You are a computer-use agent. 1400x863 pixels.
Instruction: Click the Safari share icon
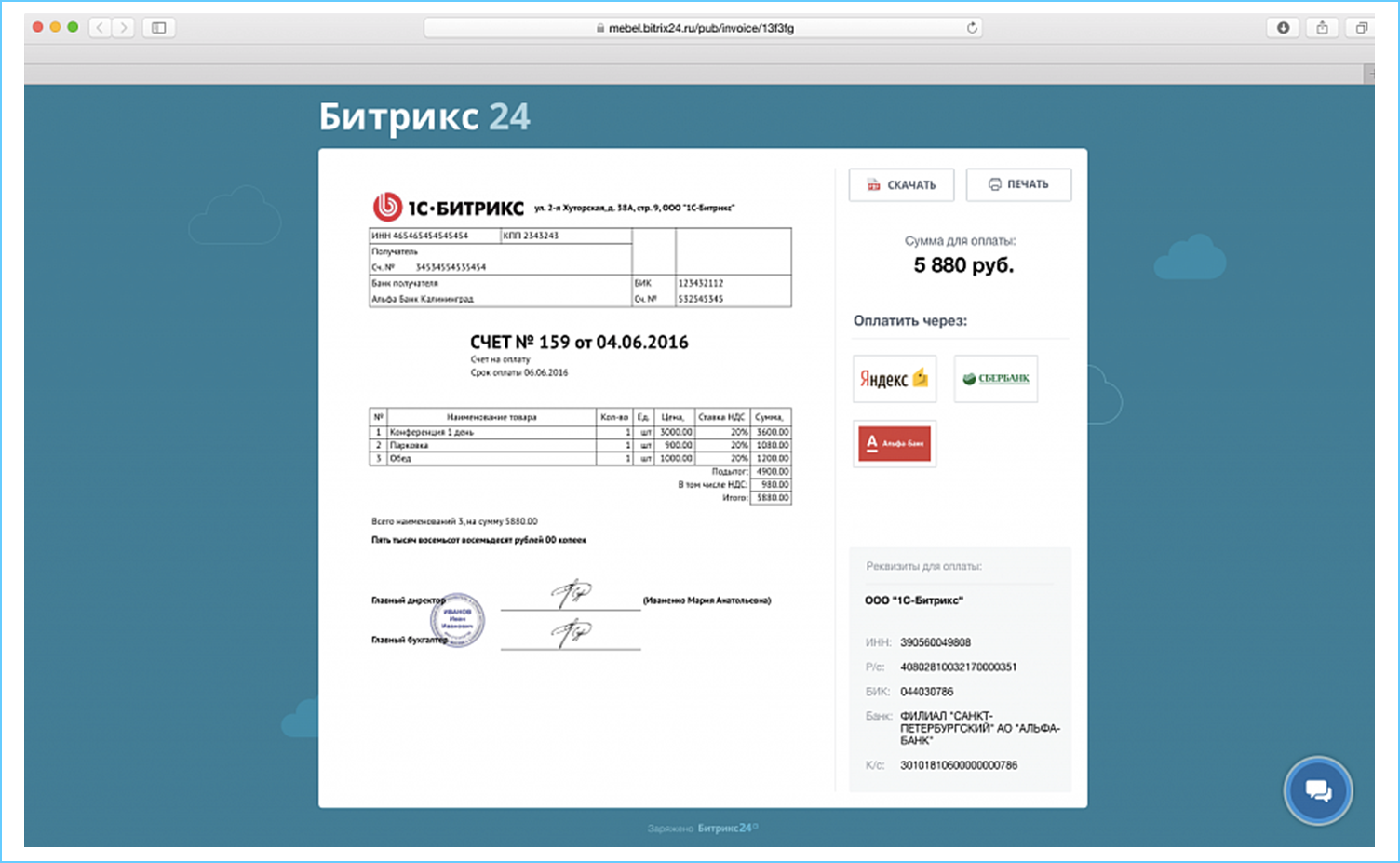tap(1323, 28)
